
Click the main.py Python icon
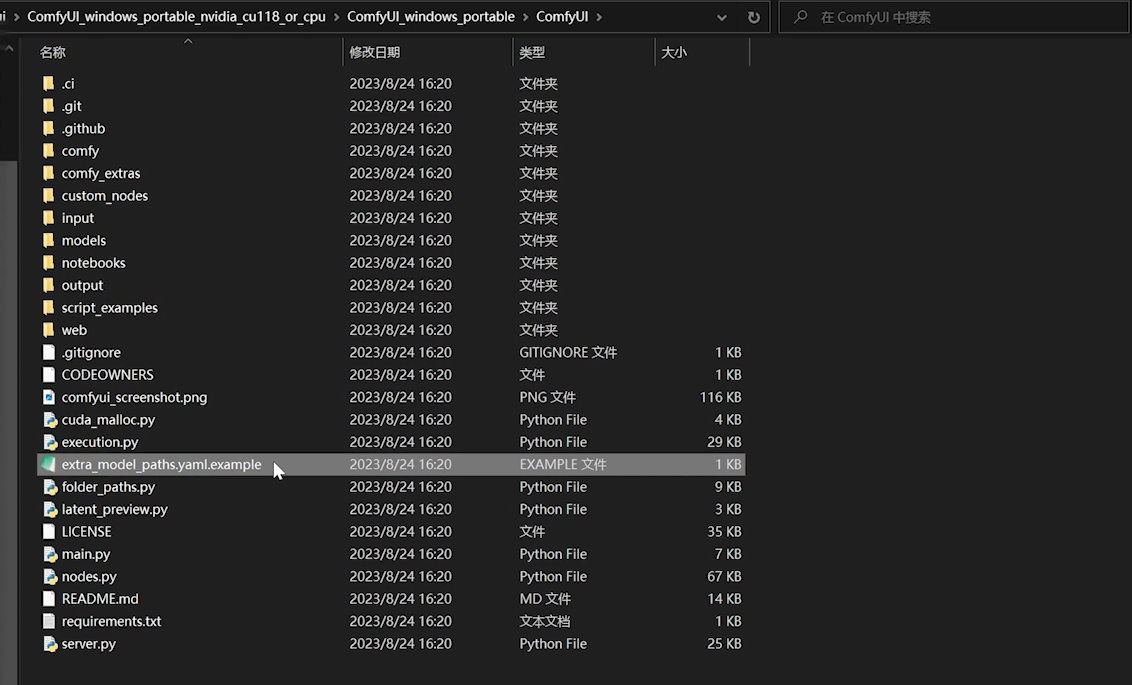(49, 554)
